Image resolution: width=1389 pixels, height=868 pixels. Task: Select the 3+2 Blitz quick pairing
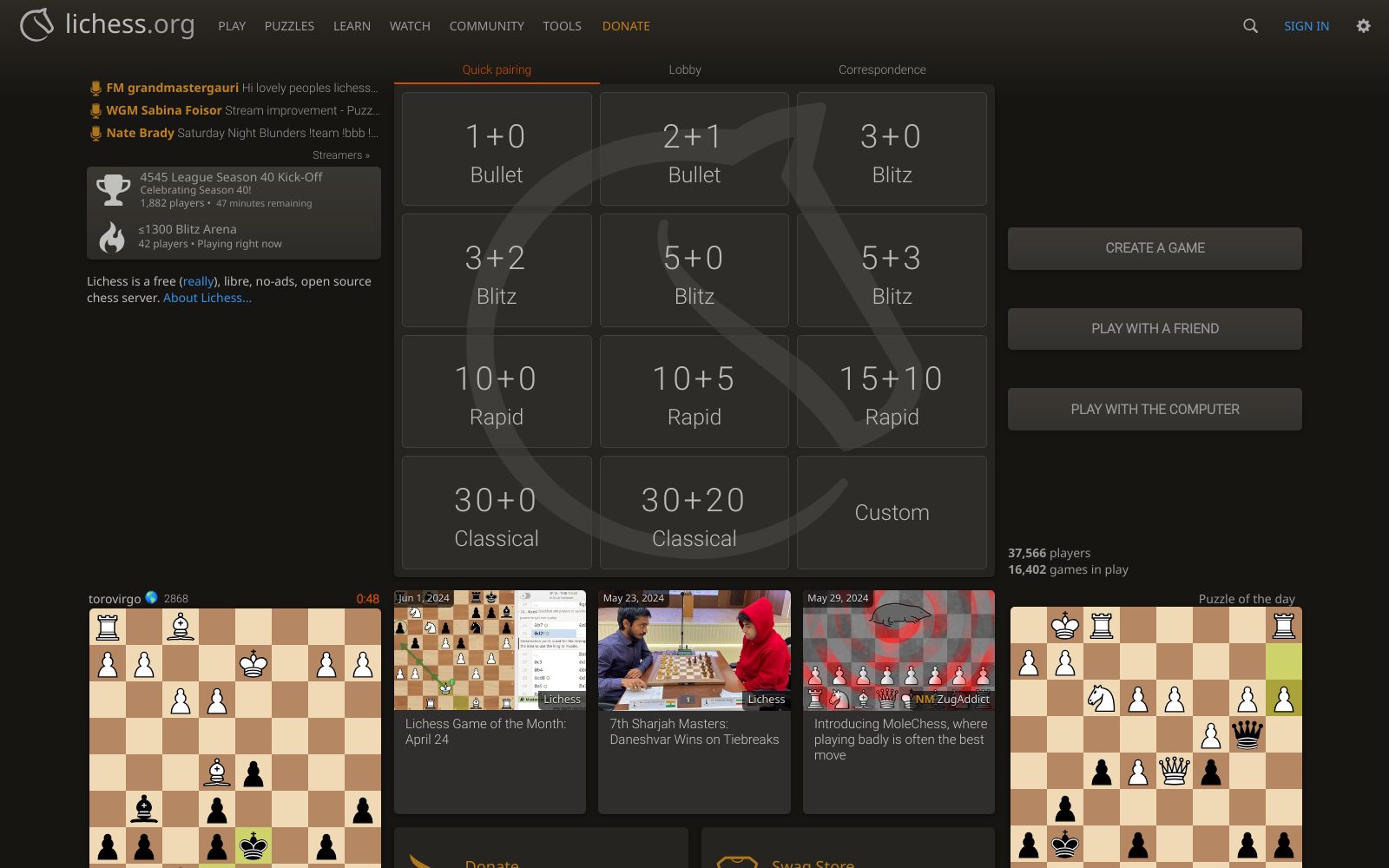click(x=496, y=269)
